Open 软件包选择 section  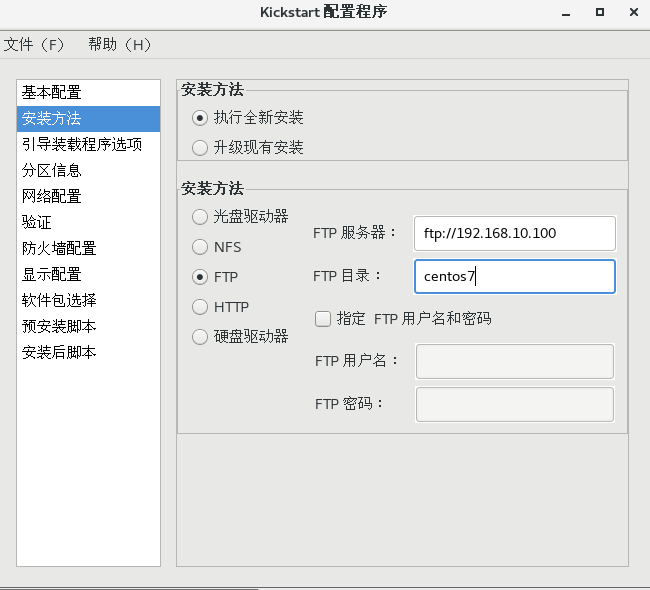point(88,300)
